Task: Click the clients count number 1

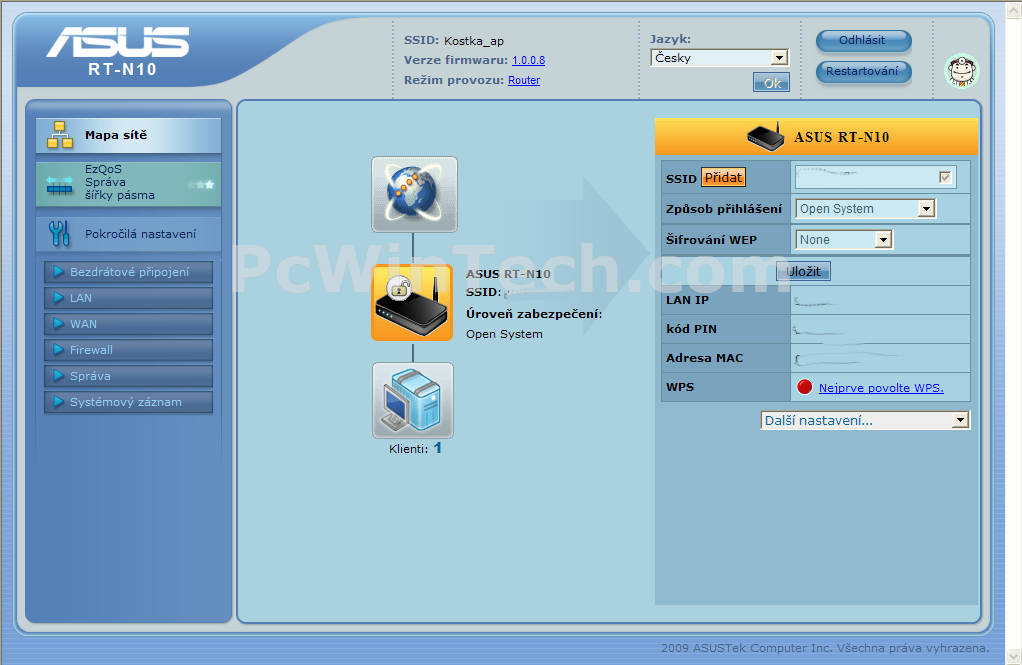Action: coord(438,448)
